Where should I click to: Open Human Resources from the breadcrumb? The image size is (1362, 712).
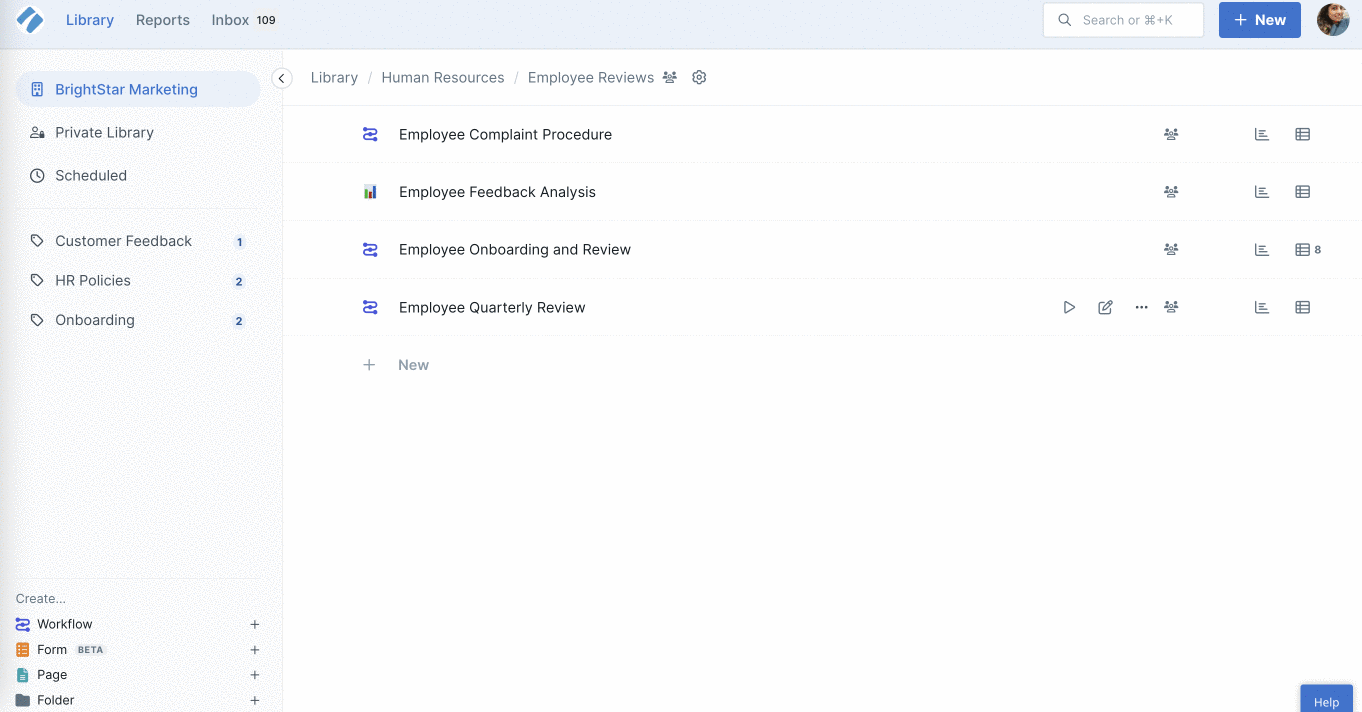point(442,77)
